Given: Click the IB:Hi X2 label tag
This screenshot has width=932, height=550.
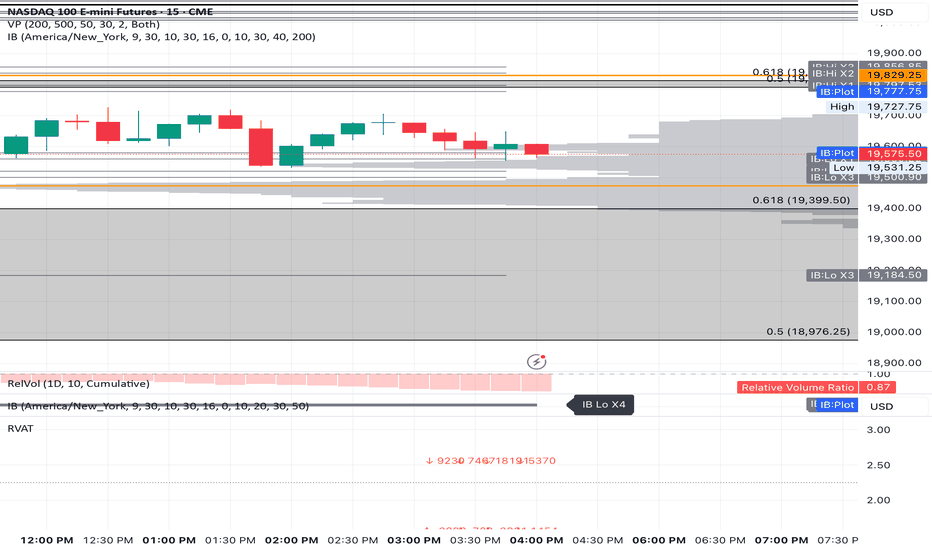Looking at the screenshot, I should [x=833, y=74].
